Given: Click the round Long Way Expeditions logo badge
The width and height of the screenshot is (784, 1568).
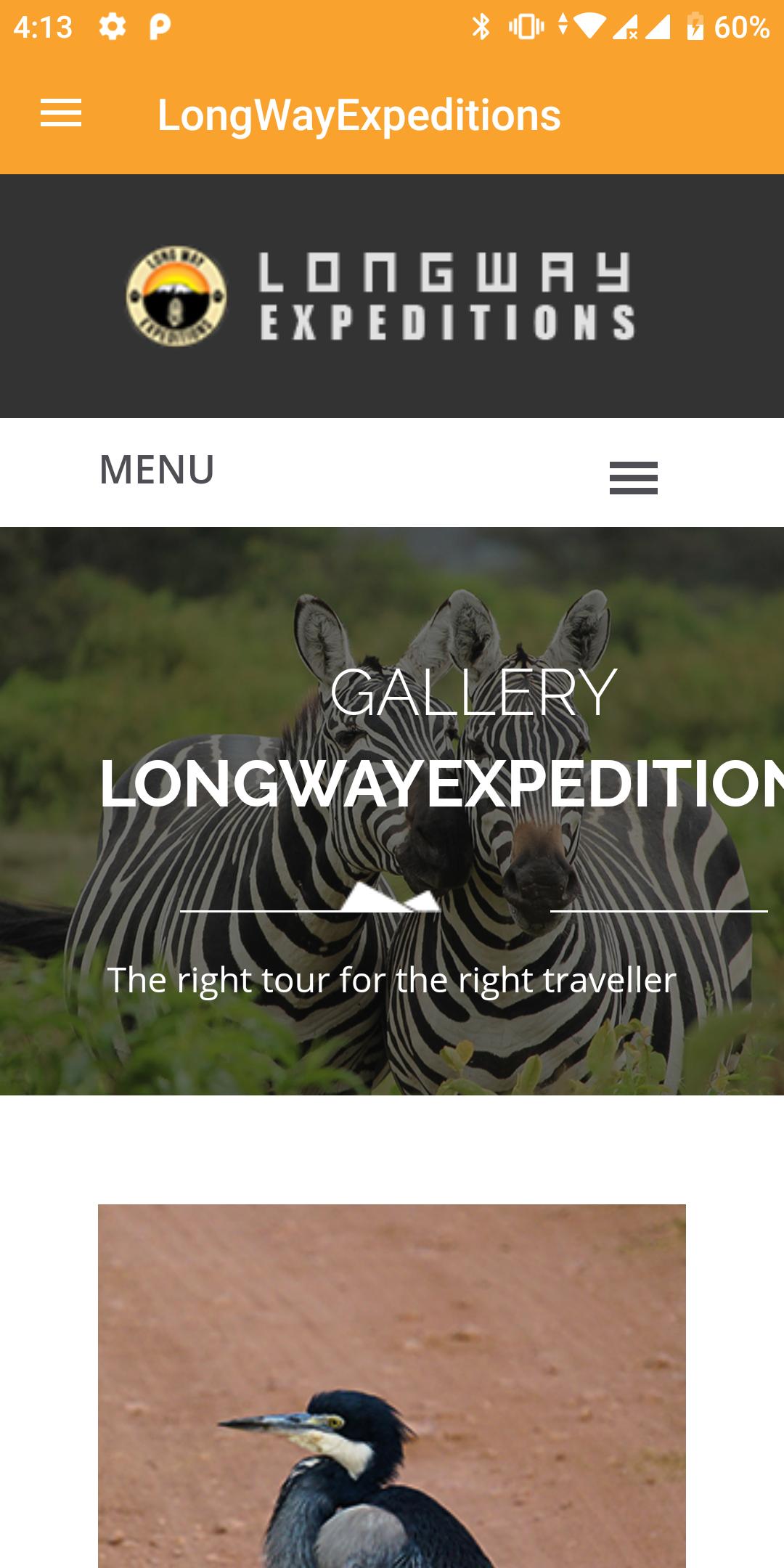Looking at the screenshot, I should [176, 296].
